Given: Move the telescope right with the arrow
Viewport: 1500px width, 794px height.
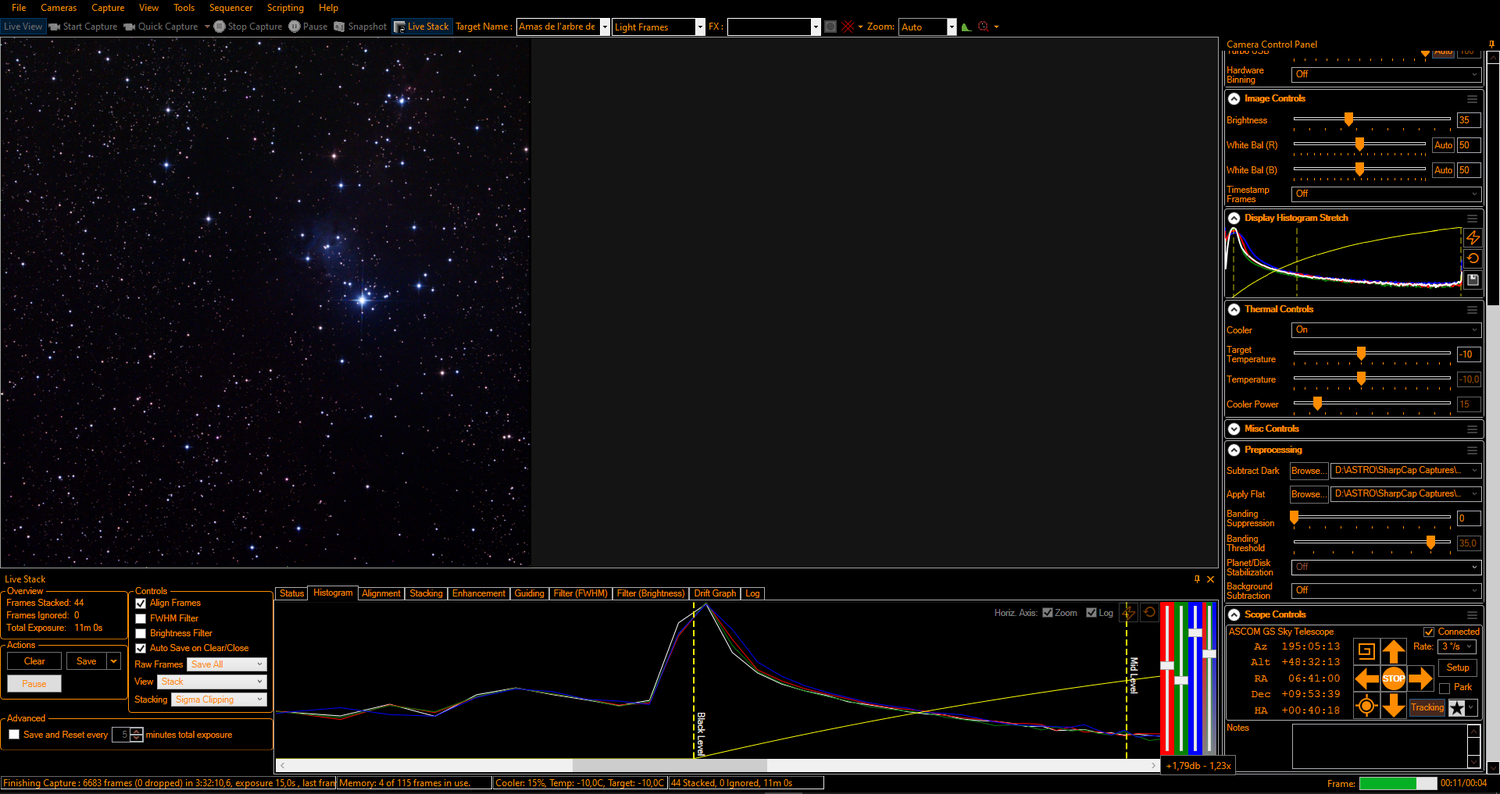Looking at the screenshot, I should tap(1421, 679).
